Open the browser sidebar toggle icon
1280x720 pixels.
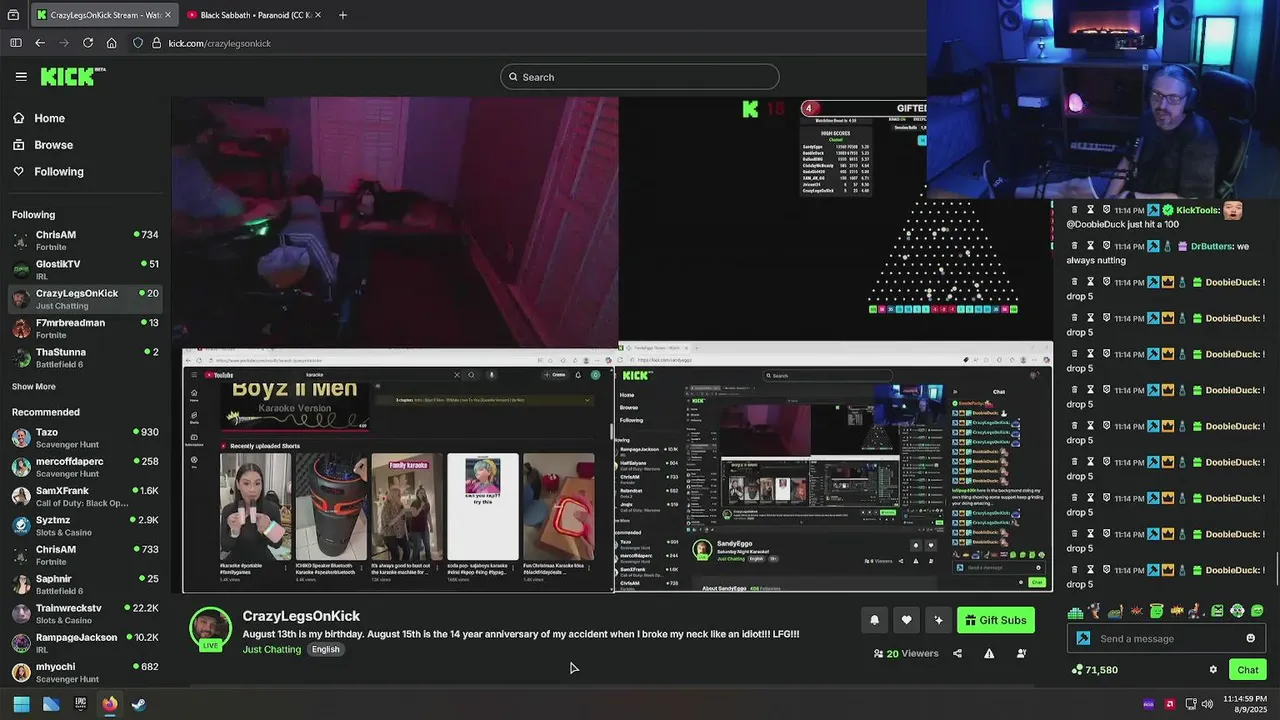click(16, 43)
